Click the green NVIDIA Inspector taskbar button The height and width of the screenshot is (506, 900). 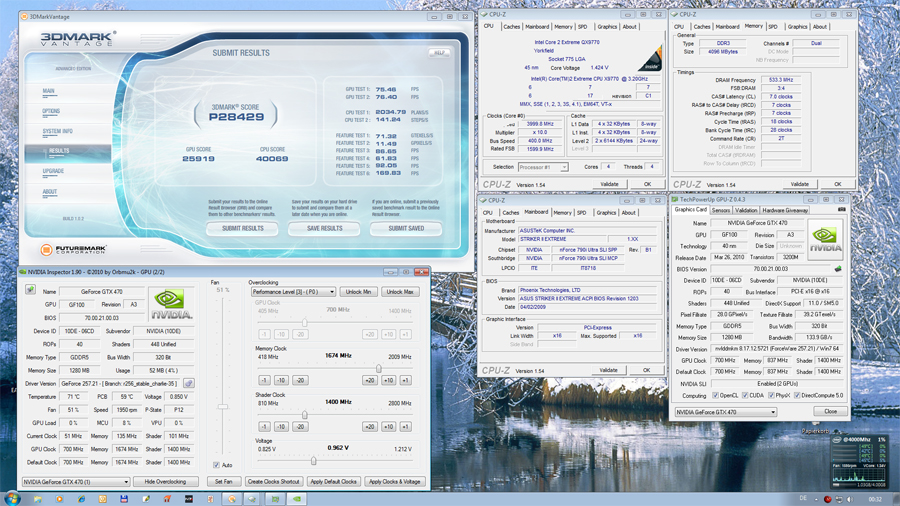(297, 499)
